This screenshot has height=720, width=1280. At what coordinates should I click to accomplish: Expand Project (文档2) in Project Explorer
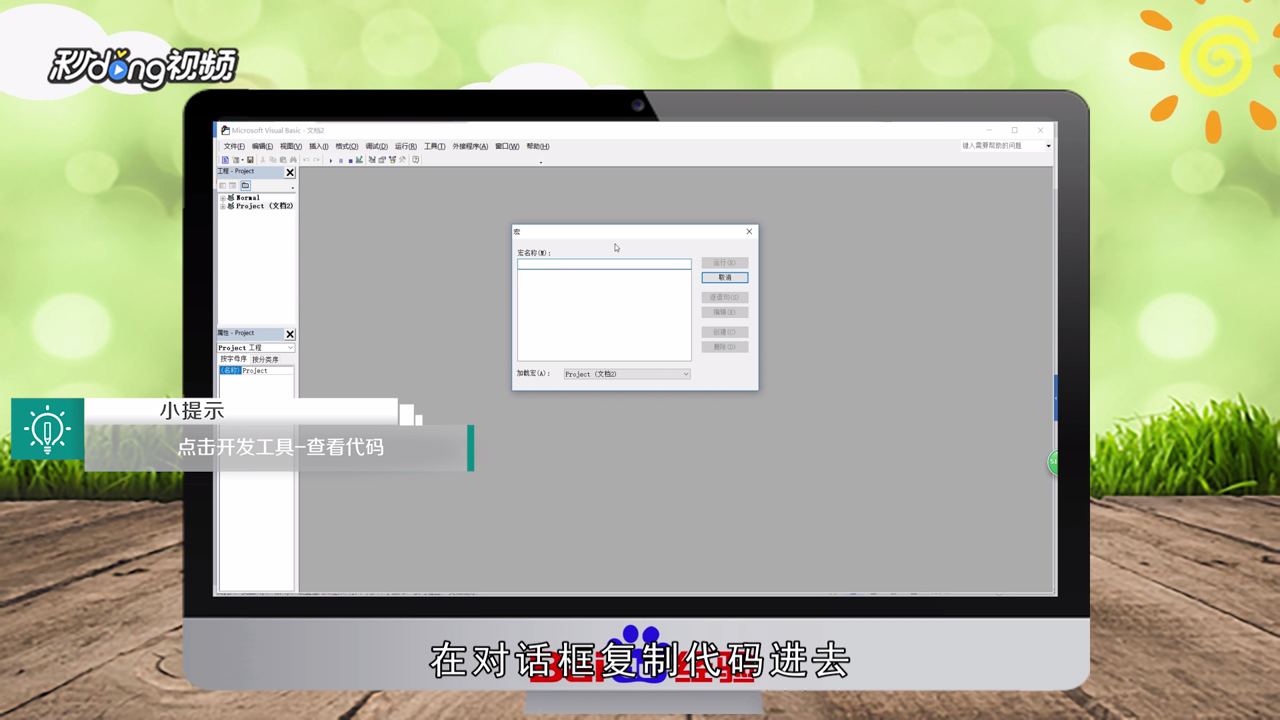[223, 205]
